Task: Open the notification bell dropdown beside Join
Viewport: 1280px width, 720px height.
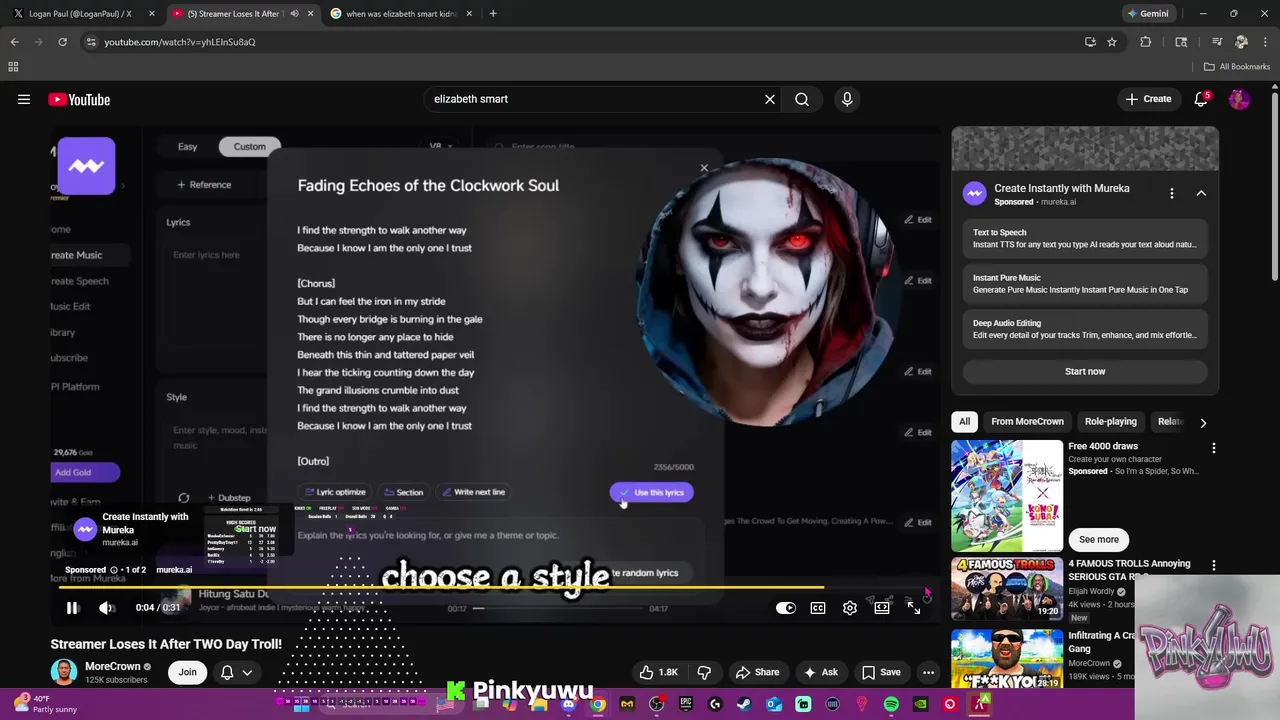Action: pos(236,672)
